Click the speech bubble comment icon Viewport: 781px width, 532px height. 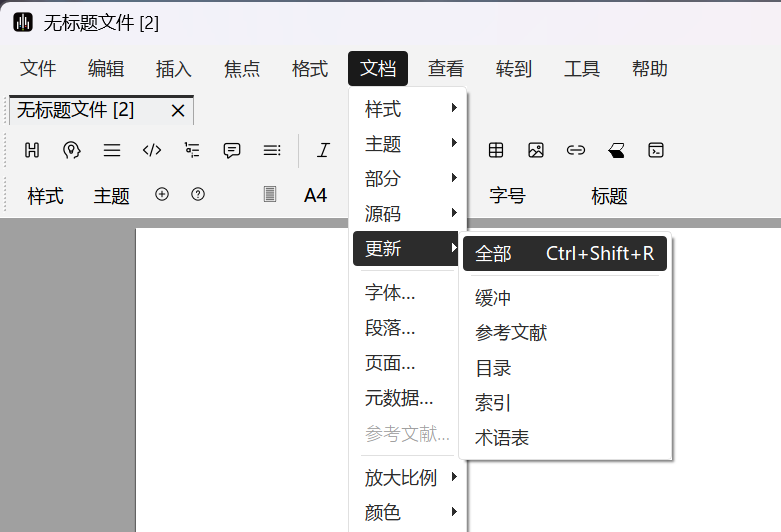[x=232, y=150]
